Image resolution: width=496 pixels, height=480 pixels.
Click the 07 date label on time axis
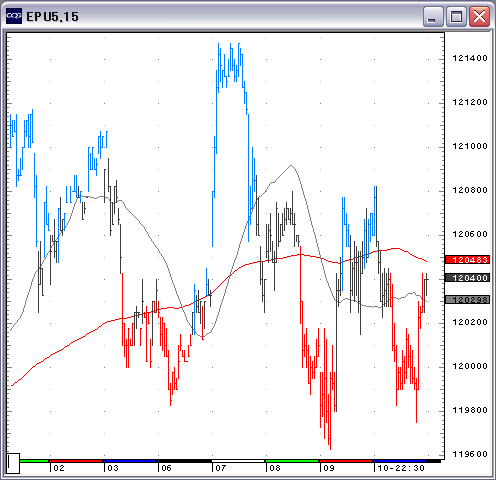(x=221, y=468)
